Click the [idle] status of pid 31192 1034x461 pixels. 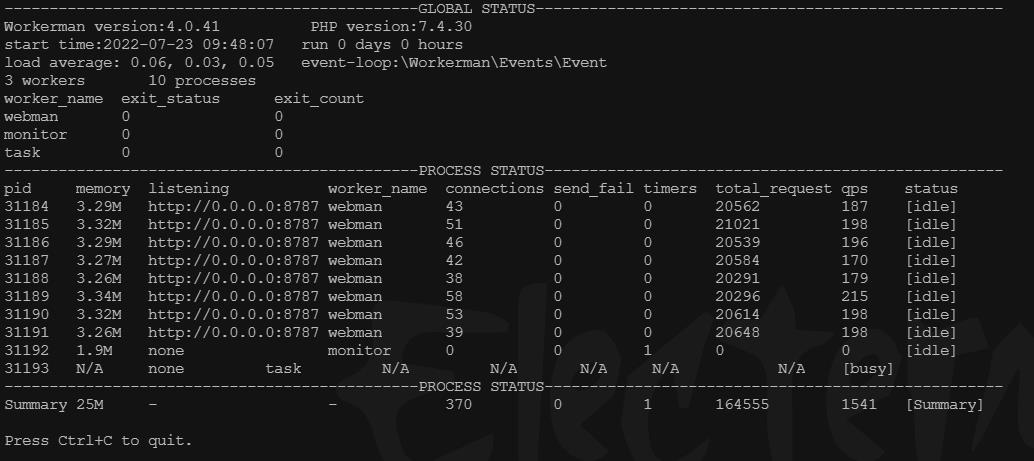point(930,351)
